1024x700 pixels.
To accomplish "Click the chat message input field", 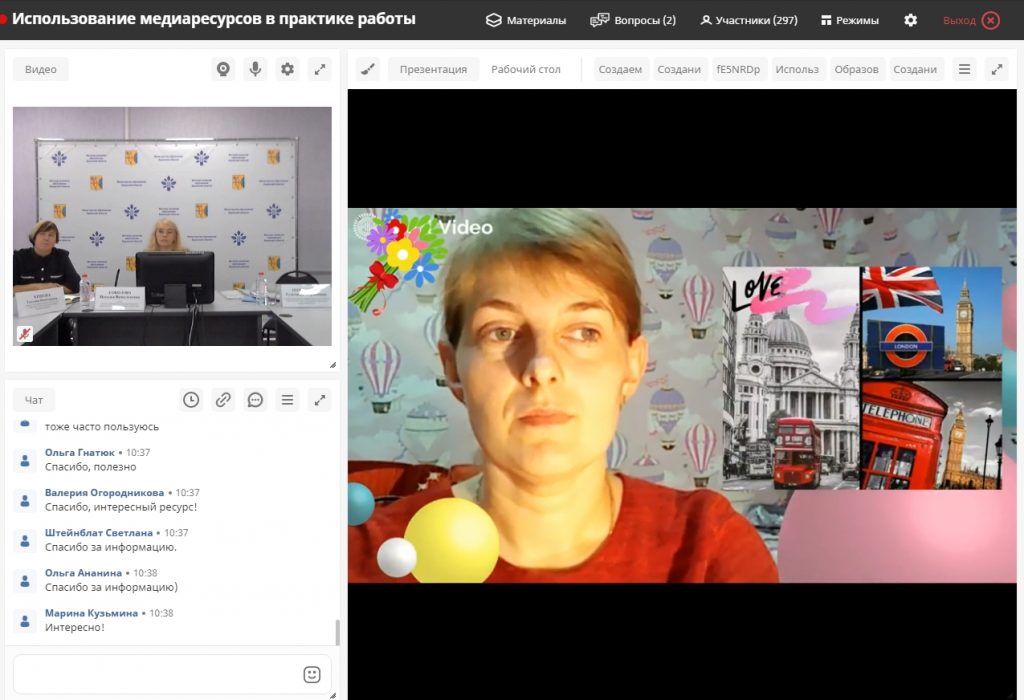I will pyautogui.click(x=155, y=674).
